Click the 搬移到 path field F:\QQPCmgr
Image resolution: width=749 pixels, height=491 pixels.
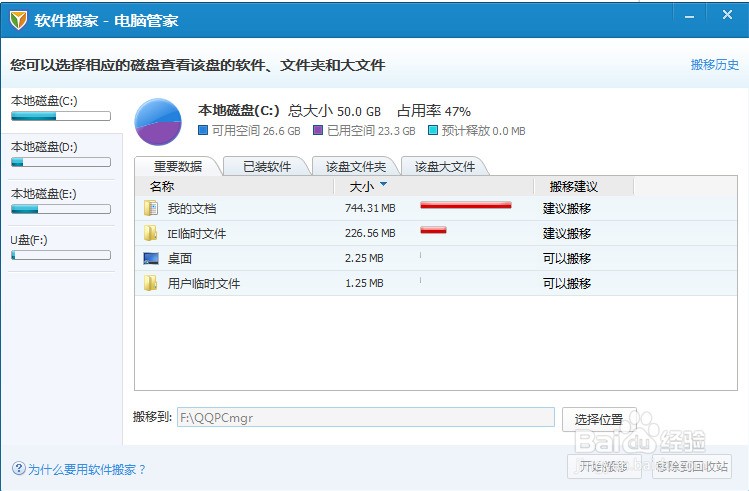point(365,417)
